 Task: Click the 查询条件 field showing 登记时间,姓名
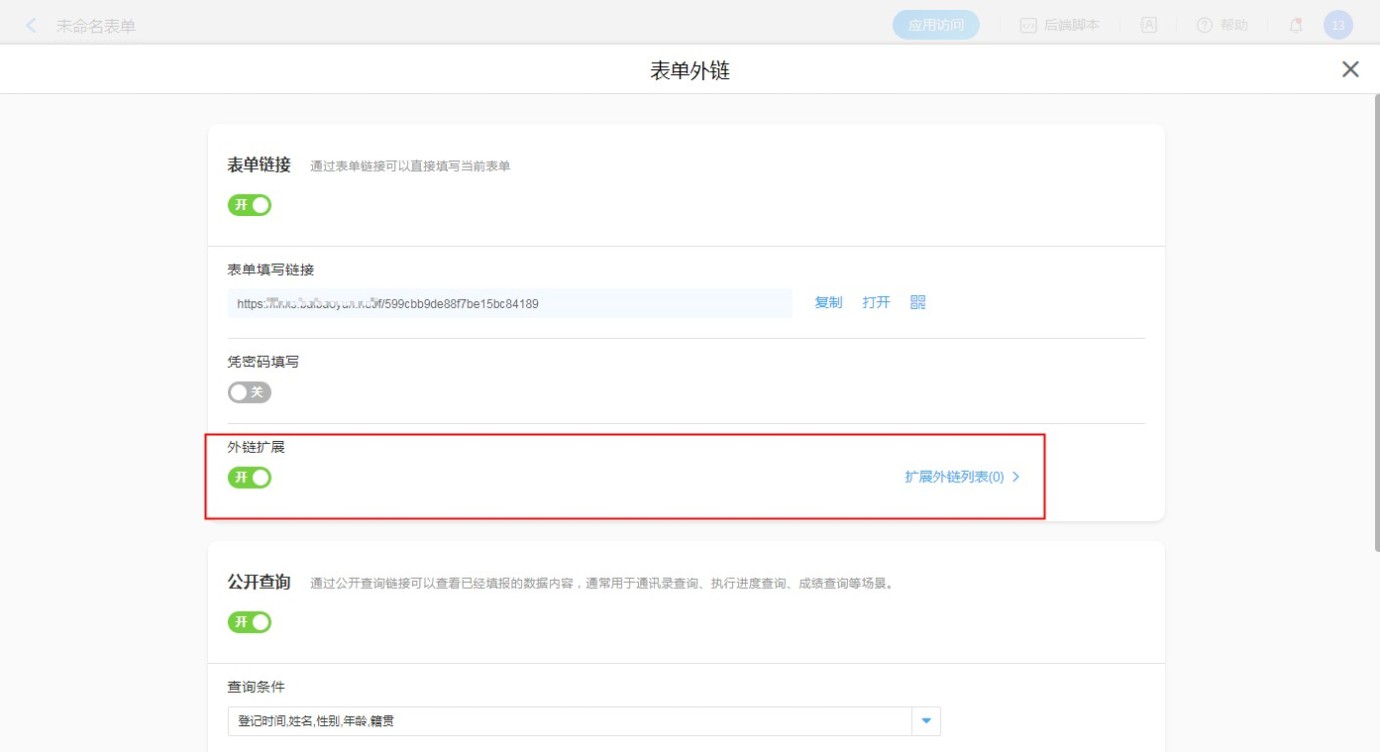tap(570, 721)
